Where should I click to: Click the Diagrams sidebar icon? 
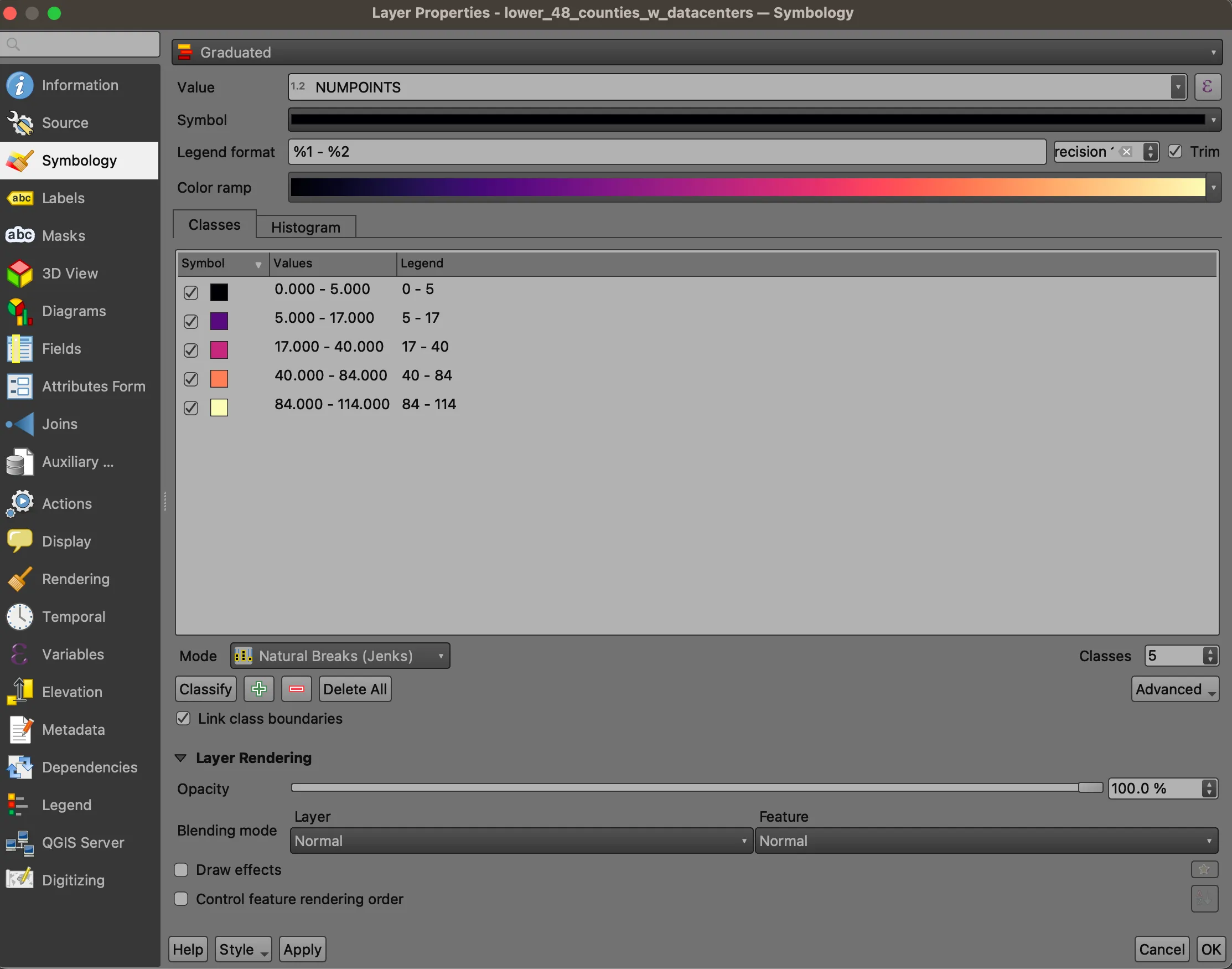[20, 311]
